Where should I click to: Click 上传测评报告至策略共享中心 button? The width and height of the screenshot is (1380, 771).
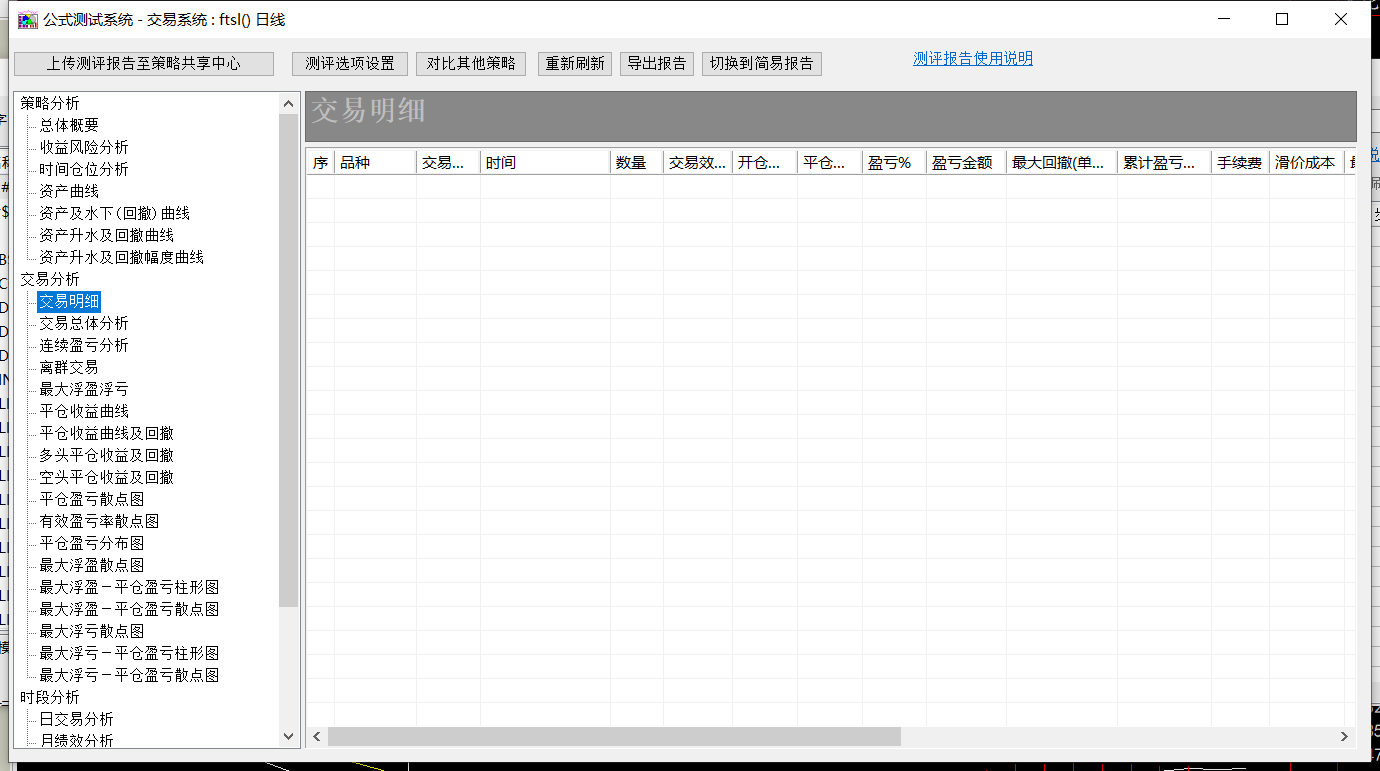point(144,63)
